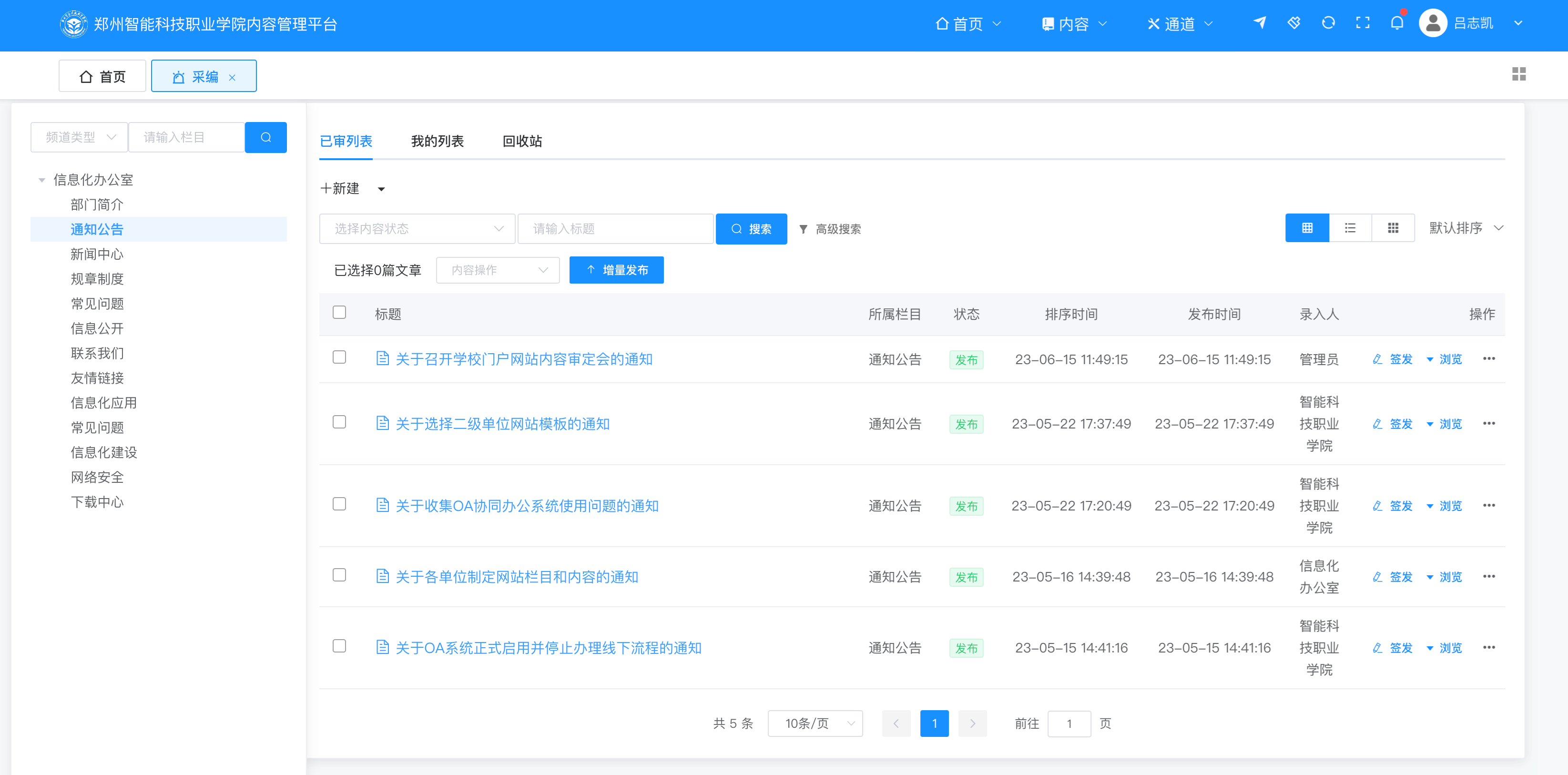Open more actions for first article row
Image resolution: width=1568 pixels, height=775 pixels.
[1488, 358]
